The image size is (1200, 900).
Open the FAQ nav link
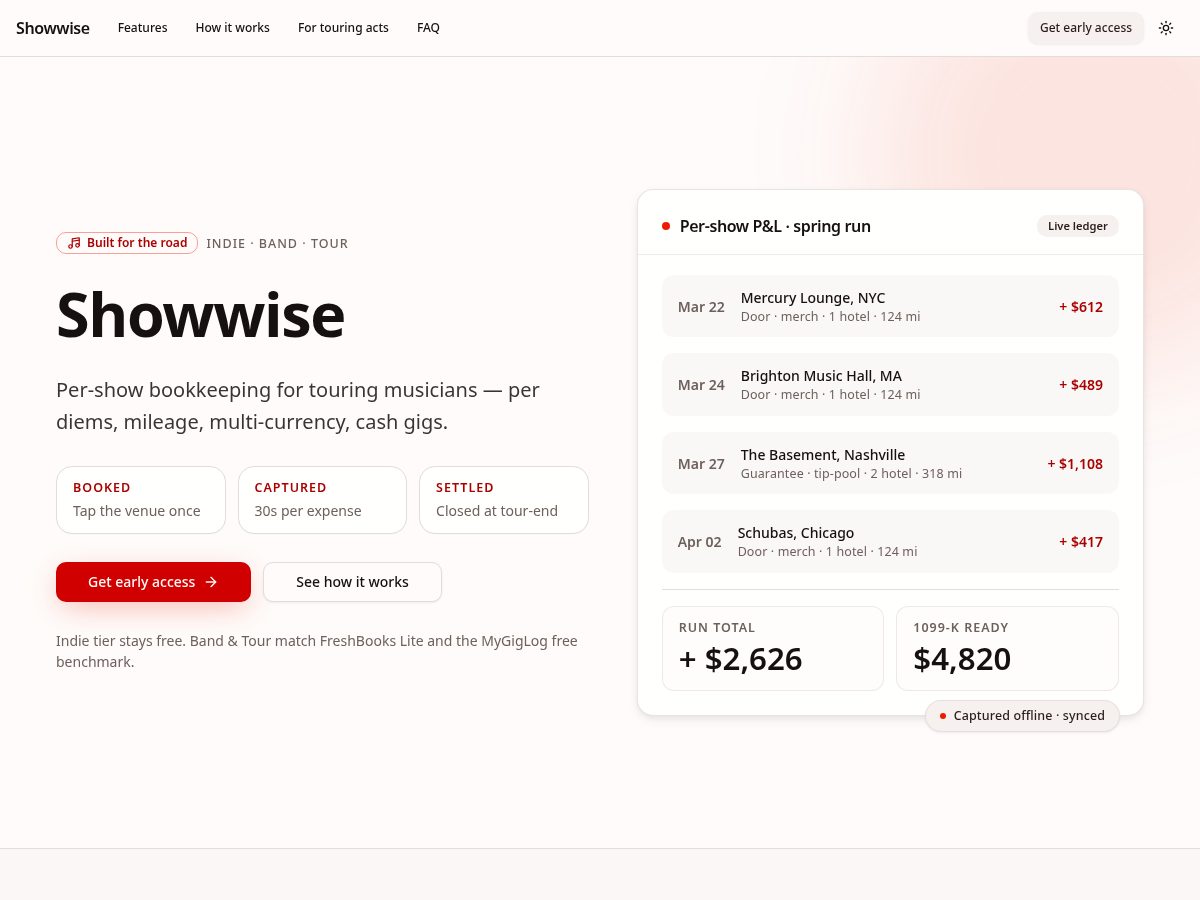(x=428, y=28)
